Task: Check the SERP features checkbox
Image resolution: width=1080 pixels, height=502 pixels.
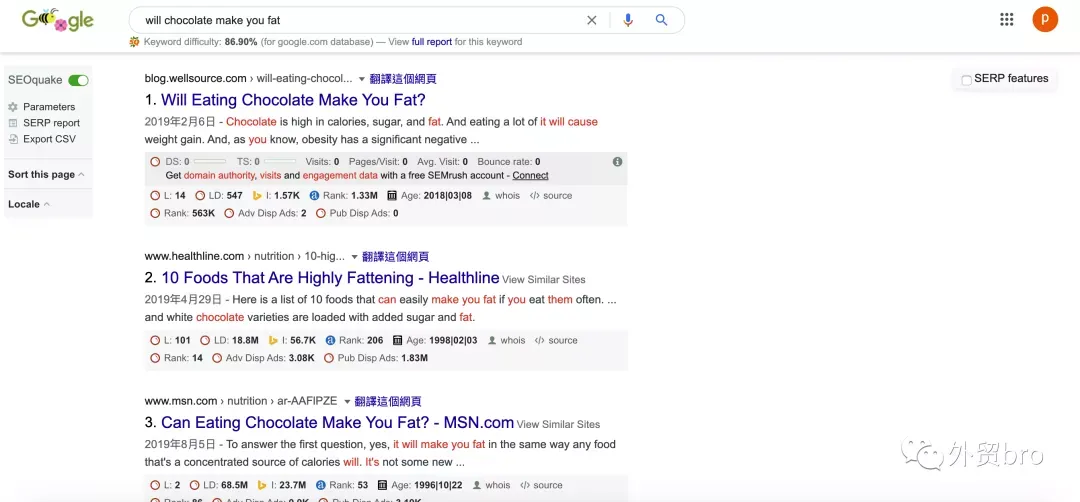Action: [x=966, y=81]
